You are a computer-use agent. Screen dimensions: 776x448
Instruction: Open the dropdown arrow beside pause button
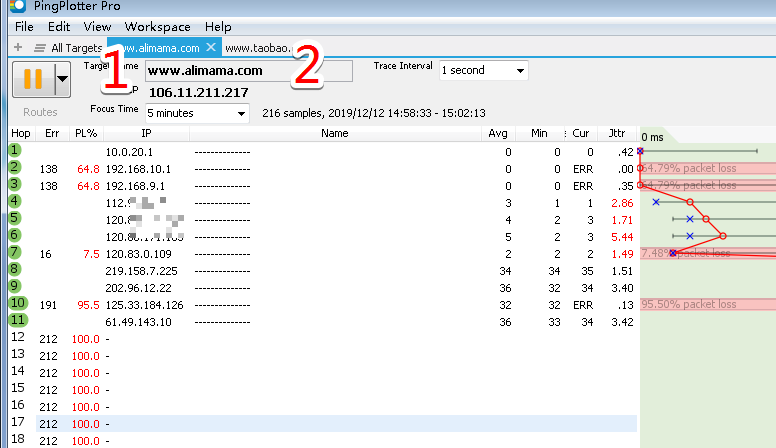pos(62,79)
